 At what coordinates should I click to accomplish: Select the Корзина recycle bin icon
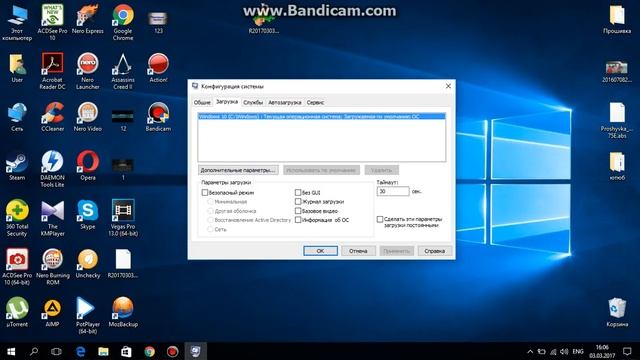[617, 312]
